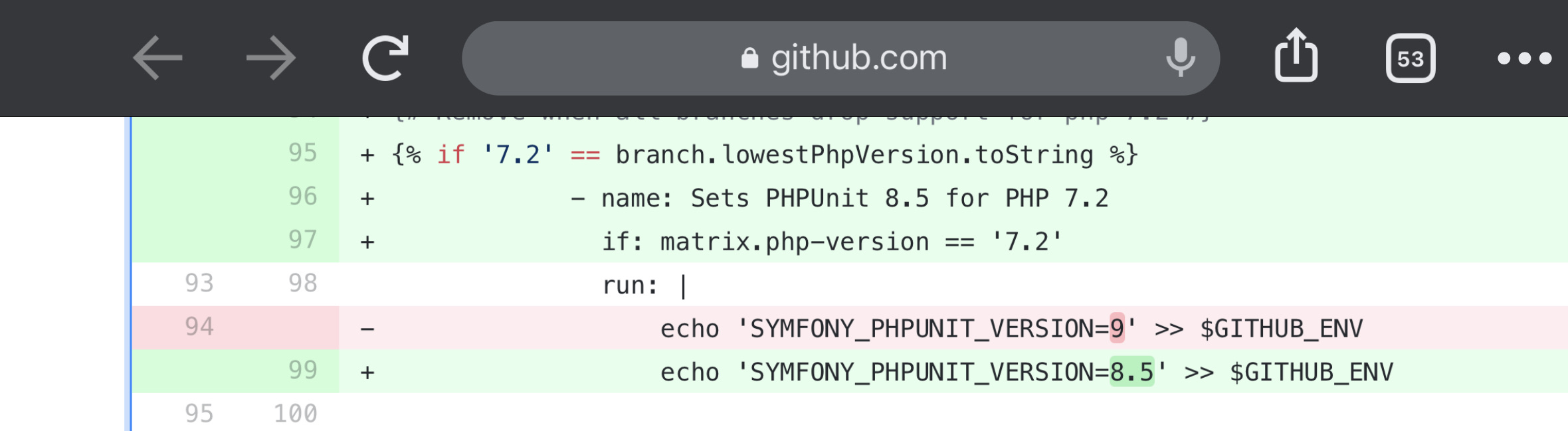Click $GITHUB_ENV on the removed line

[1282, 329]
